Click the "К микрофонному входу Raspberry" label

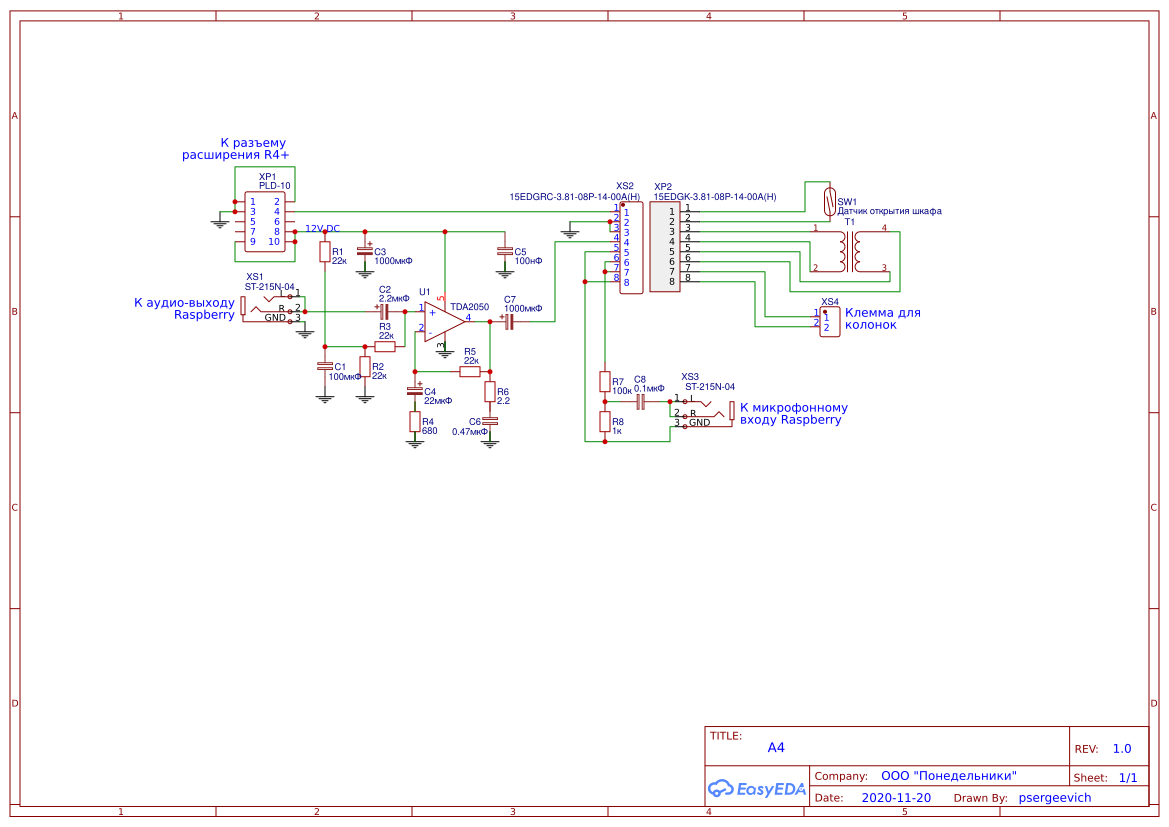point(791,413)
